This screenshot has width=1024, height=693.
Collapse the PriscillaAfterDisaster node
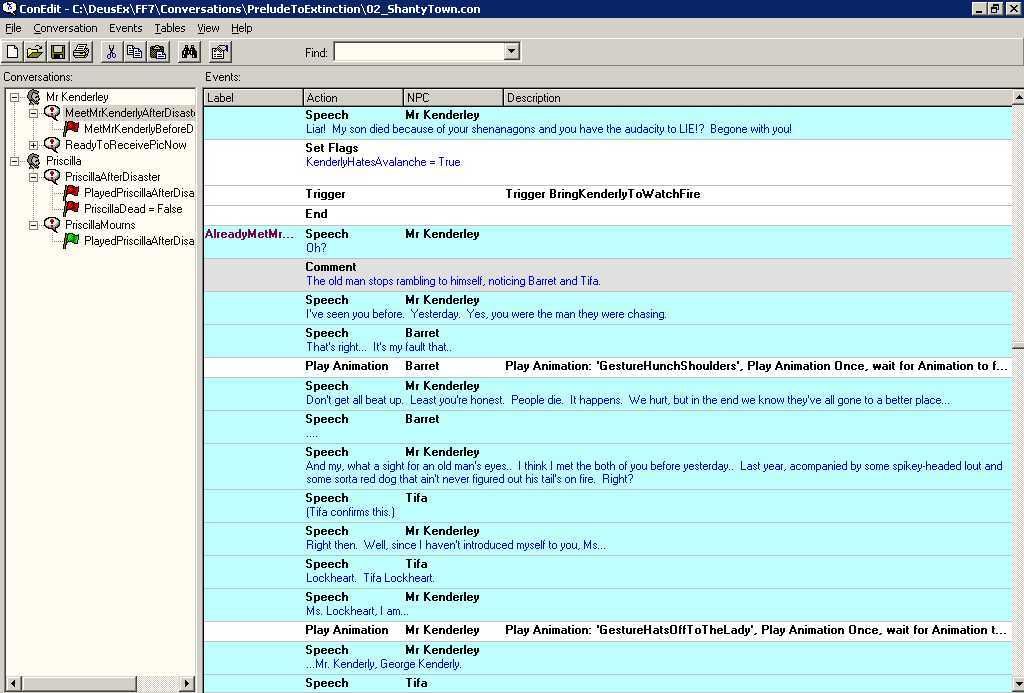33,177
